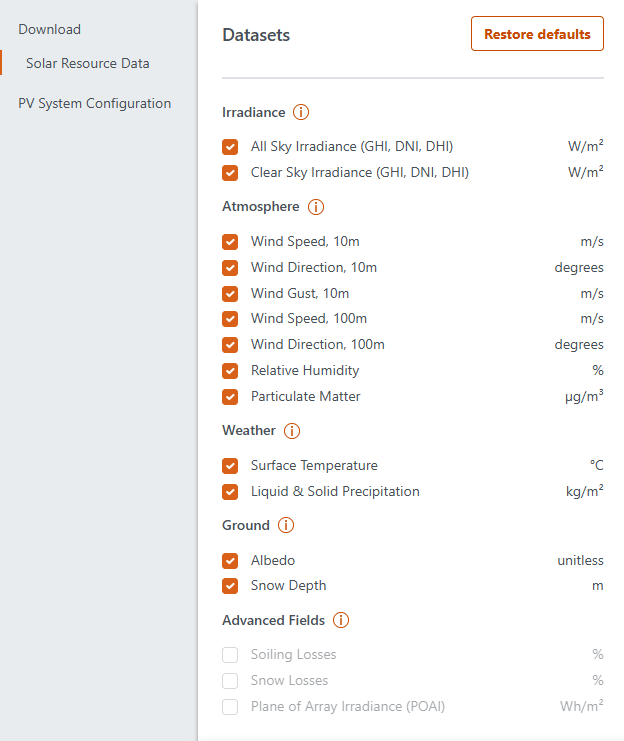Open PV System Configuration in sidebar
Viewport: 624px width, 741px height.
coord(94,104)
